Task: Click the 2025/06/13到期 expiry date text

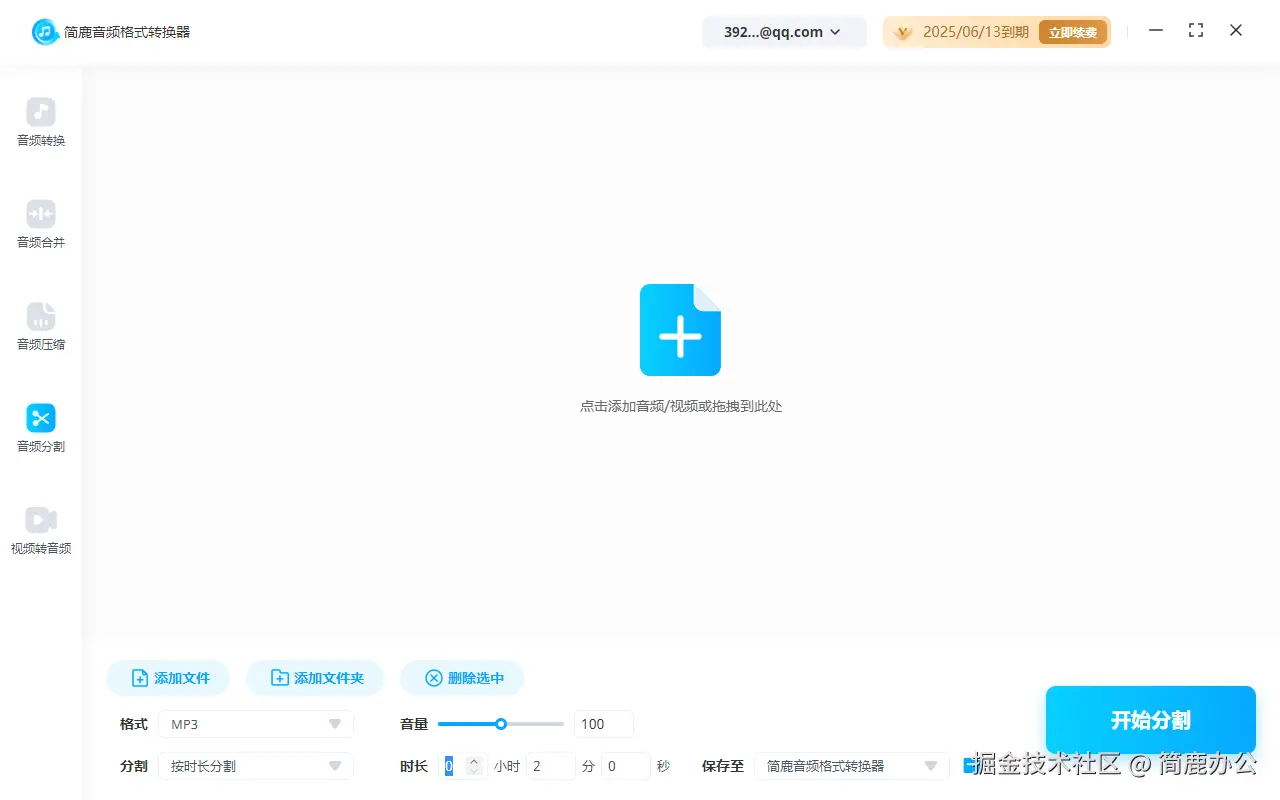Action: click(976, 32)
